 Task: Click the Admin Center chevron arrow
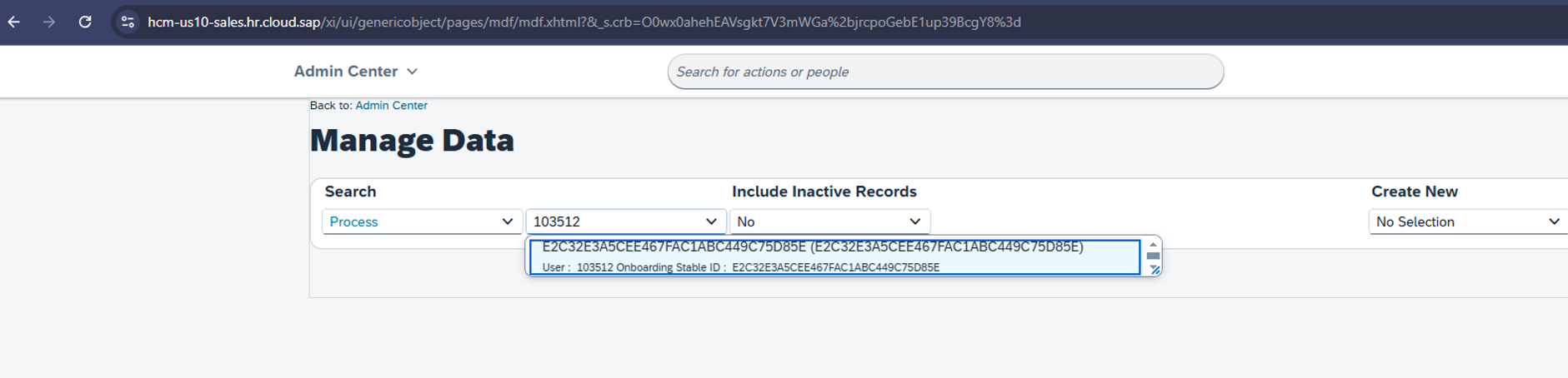tap(412, 72)
